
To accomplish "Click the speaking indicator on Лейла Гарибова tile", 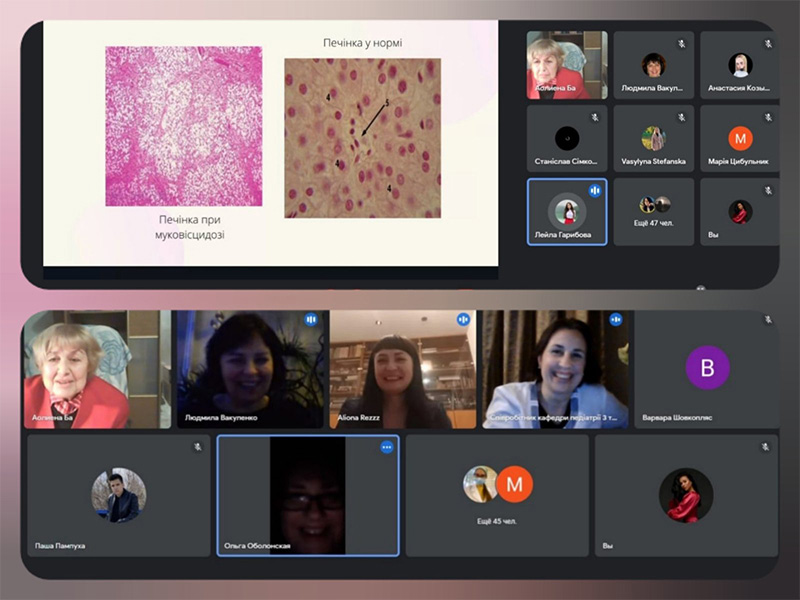I will click(x=594, y=190).
